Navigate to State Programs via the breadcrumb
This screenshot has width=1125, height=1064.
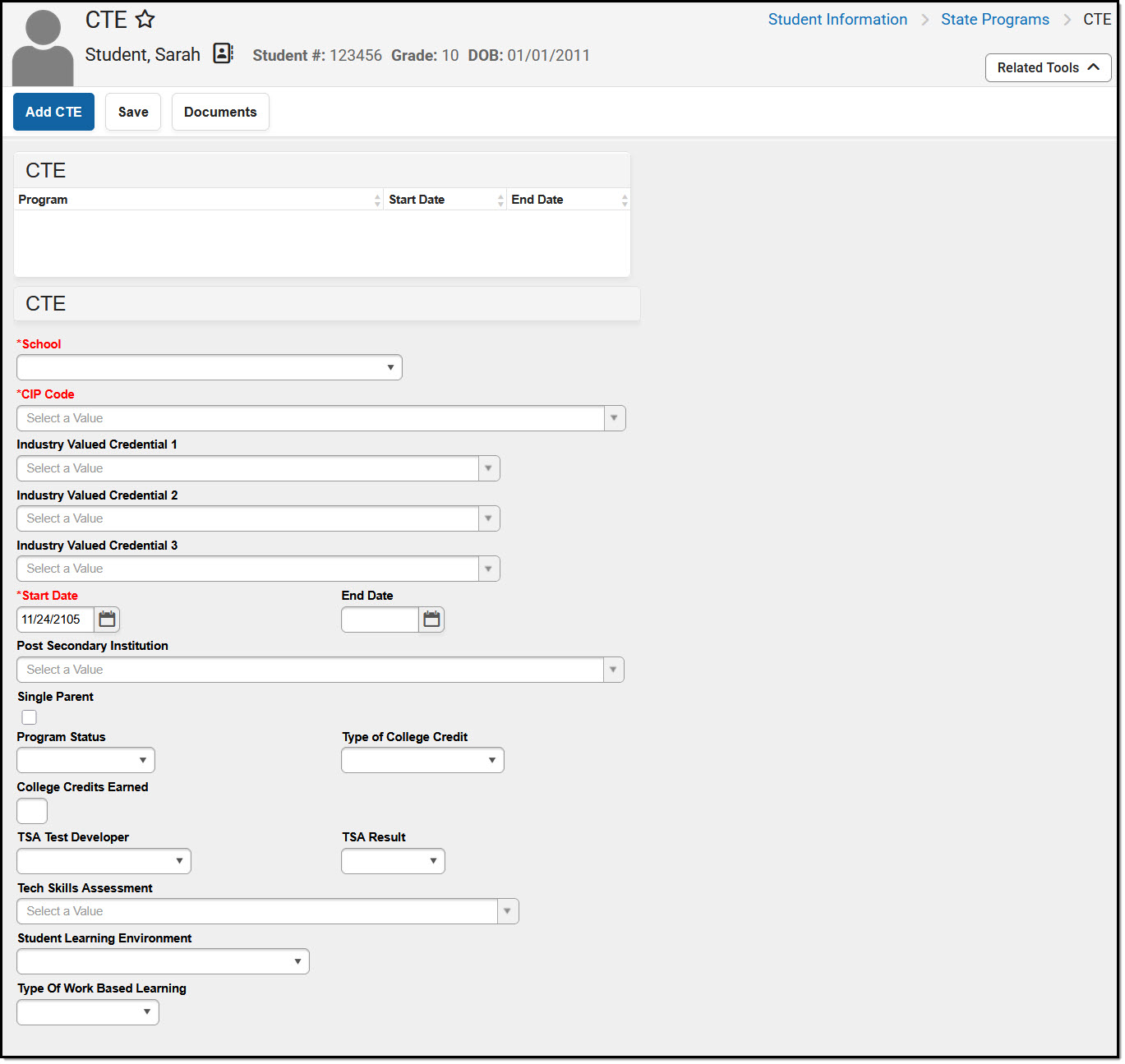coord(994,19)
